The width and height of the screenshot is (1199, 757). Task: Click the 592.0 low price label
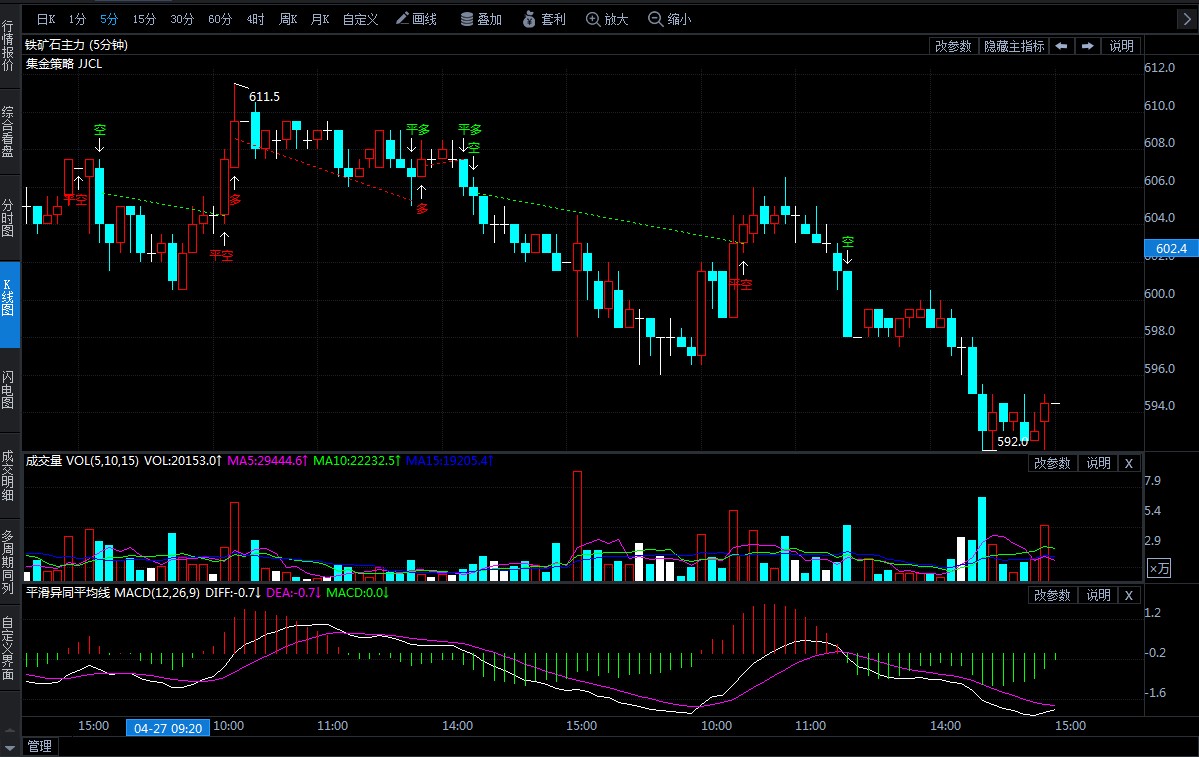[1012, 441]
